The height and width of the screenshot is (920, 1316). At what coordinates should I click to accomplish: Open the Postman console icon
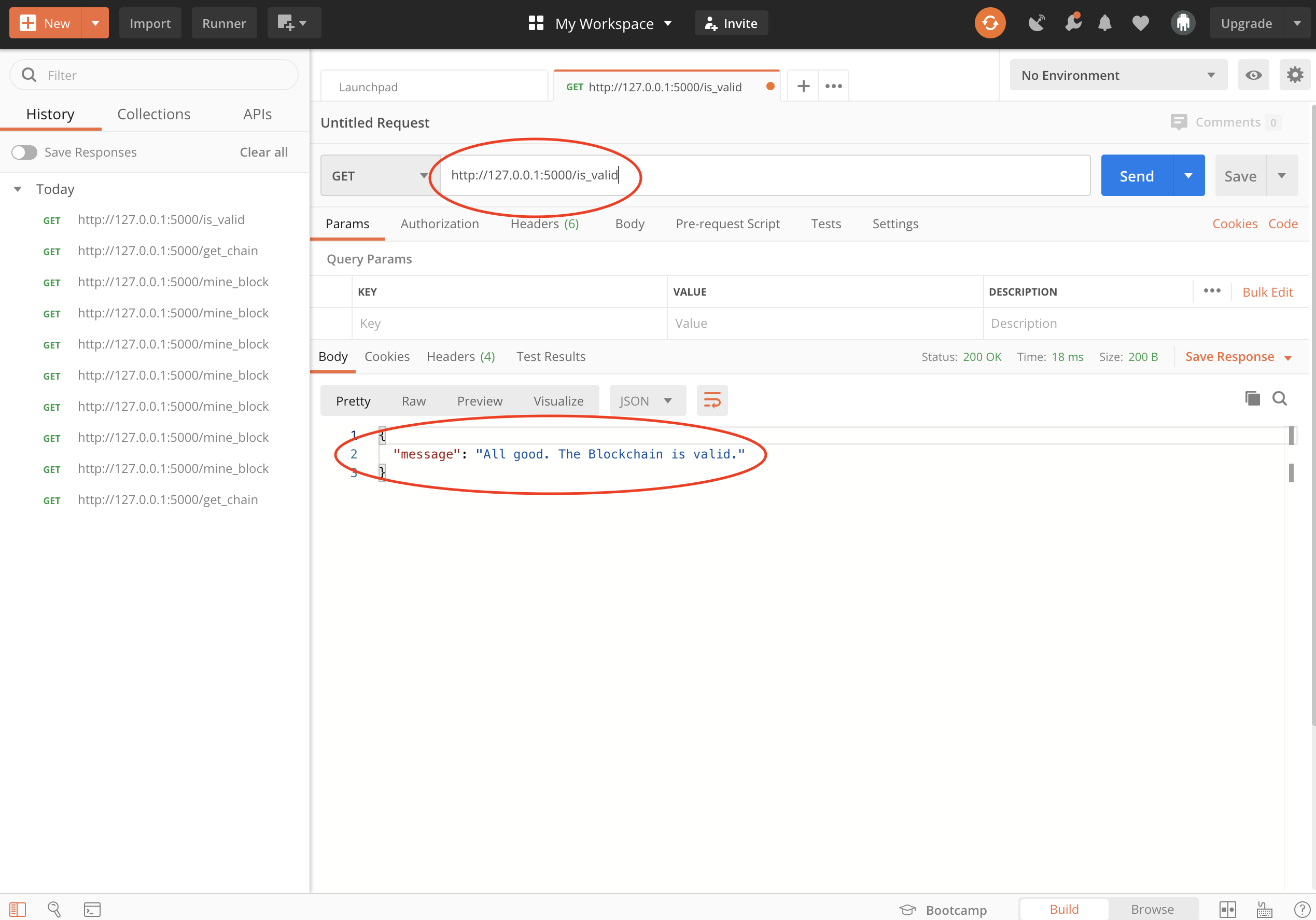pos(92,909)
